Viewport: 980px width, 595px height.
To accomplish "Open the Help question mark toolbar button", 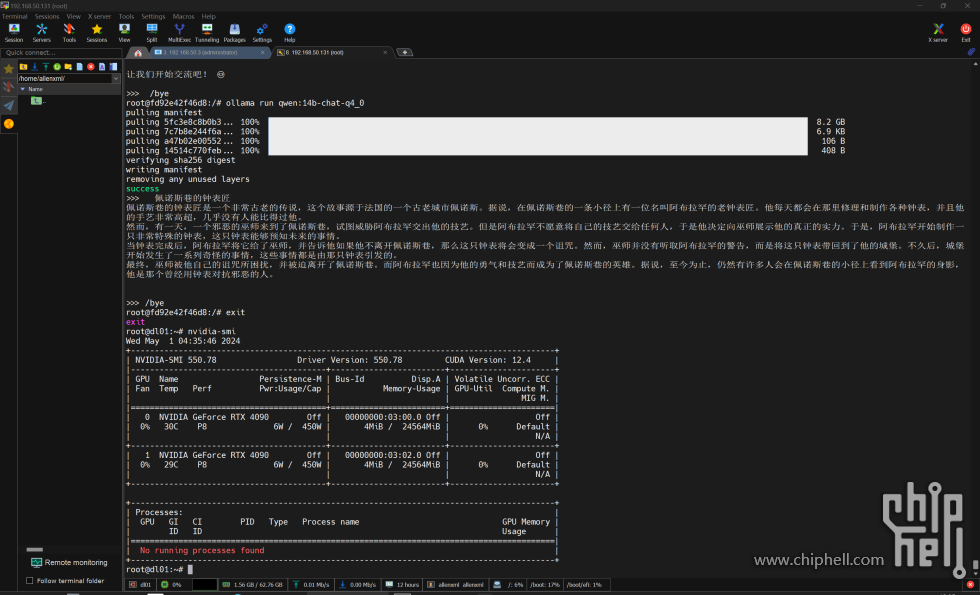I will point(289,32).
